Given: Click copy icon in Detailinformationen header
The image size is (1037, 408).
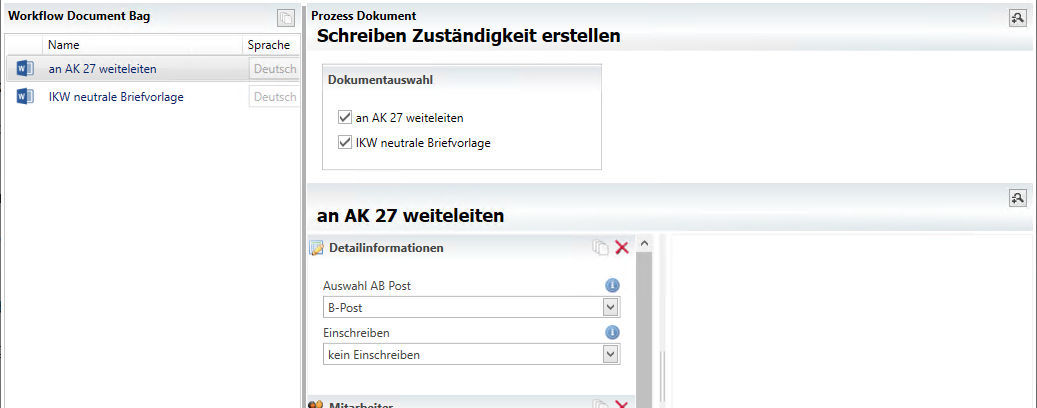Looking at the screenshot, I should point(601,247).
